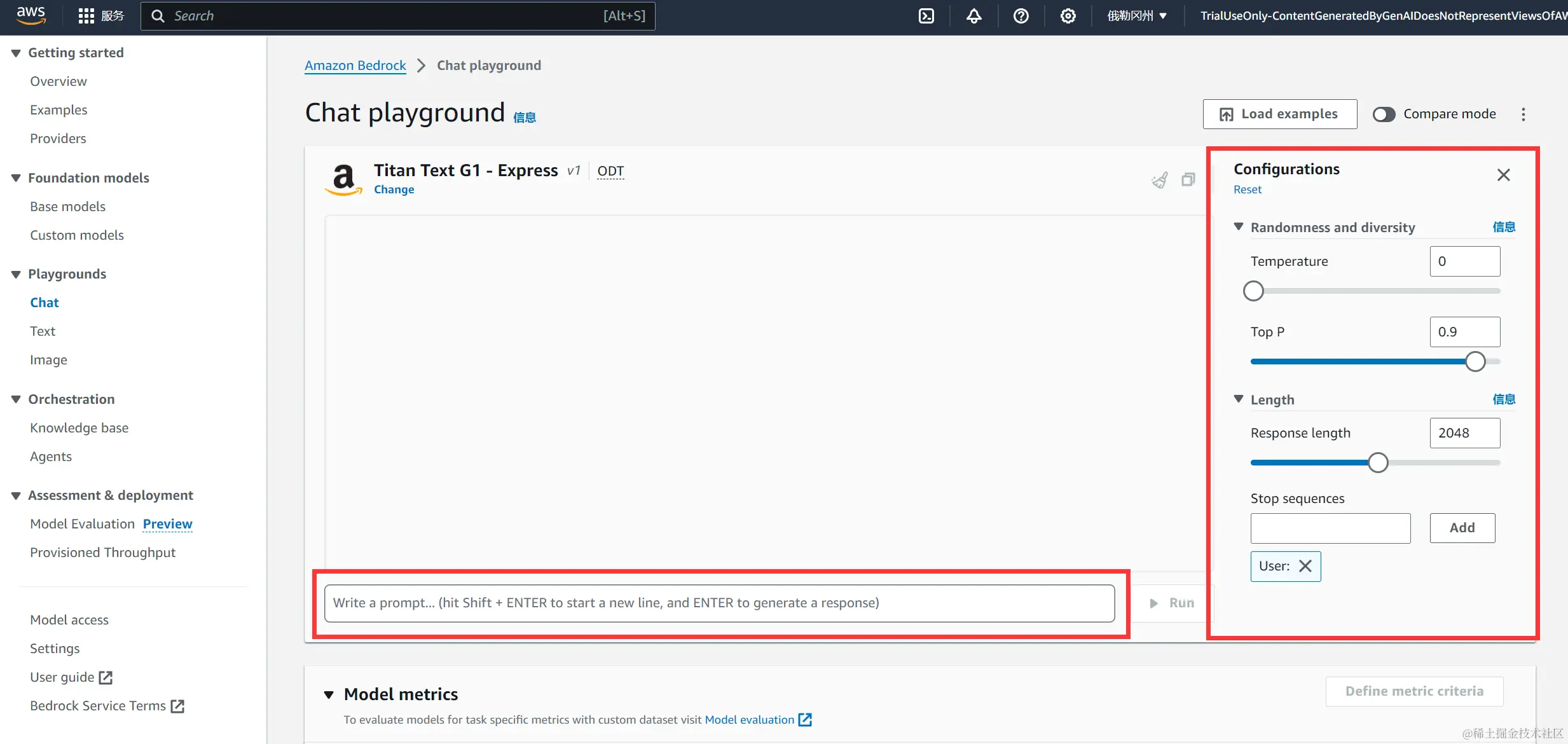Screen dimensions: 1568x744
Task: Collapse the Randomness and diversity section
Action: tap(1239, 227)
